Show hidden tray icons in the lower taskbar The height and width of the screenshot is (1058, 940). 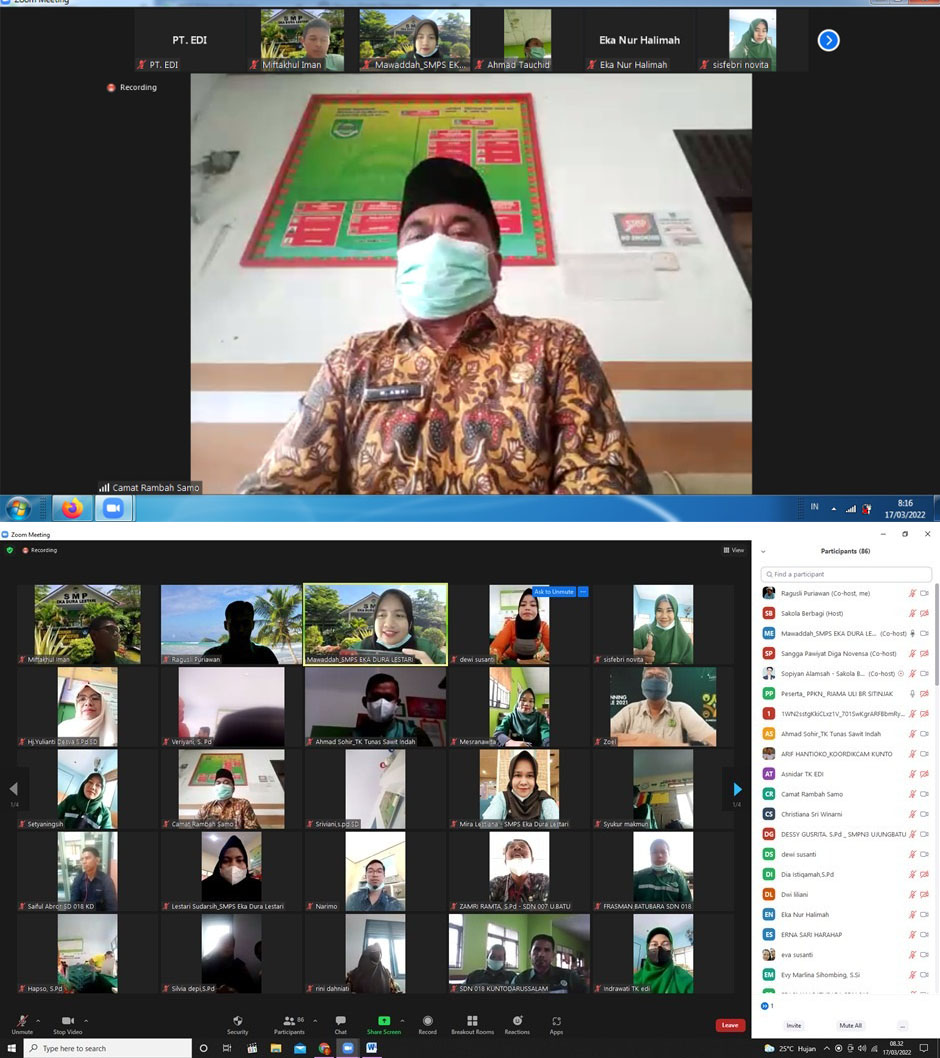[827, 1049]
